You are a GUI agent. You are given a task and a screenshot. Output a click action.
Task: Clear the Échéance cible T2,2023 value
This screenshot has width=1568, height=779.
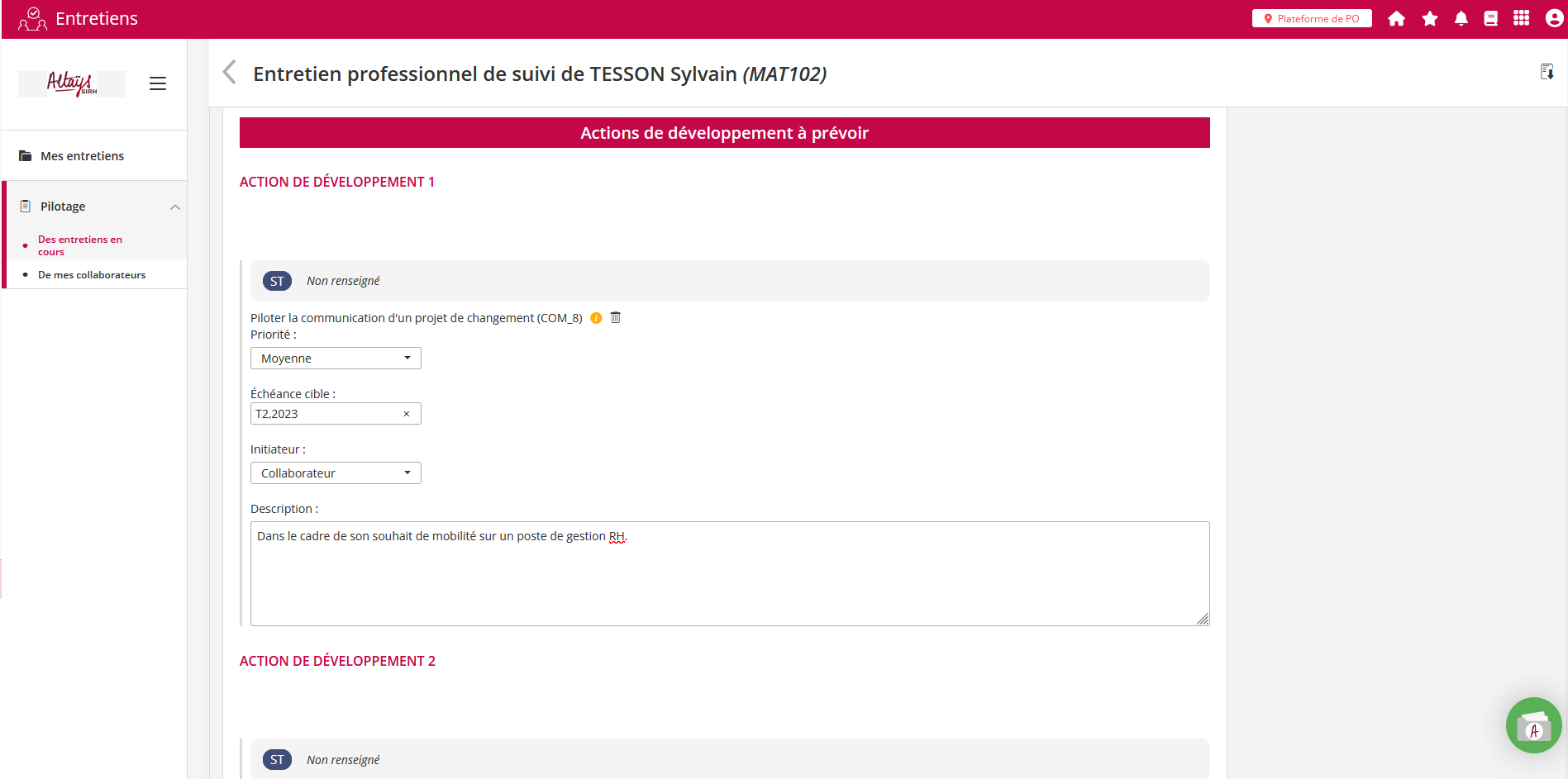406,414
